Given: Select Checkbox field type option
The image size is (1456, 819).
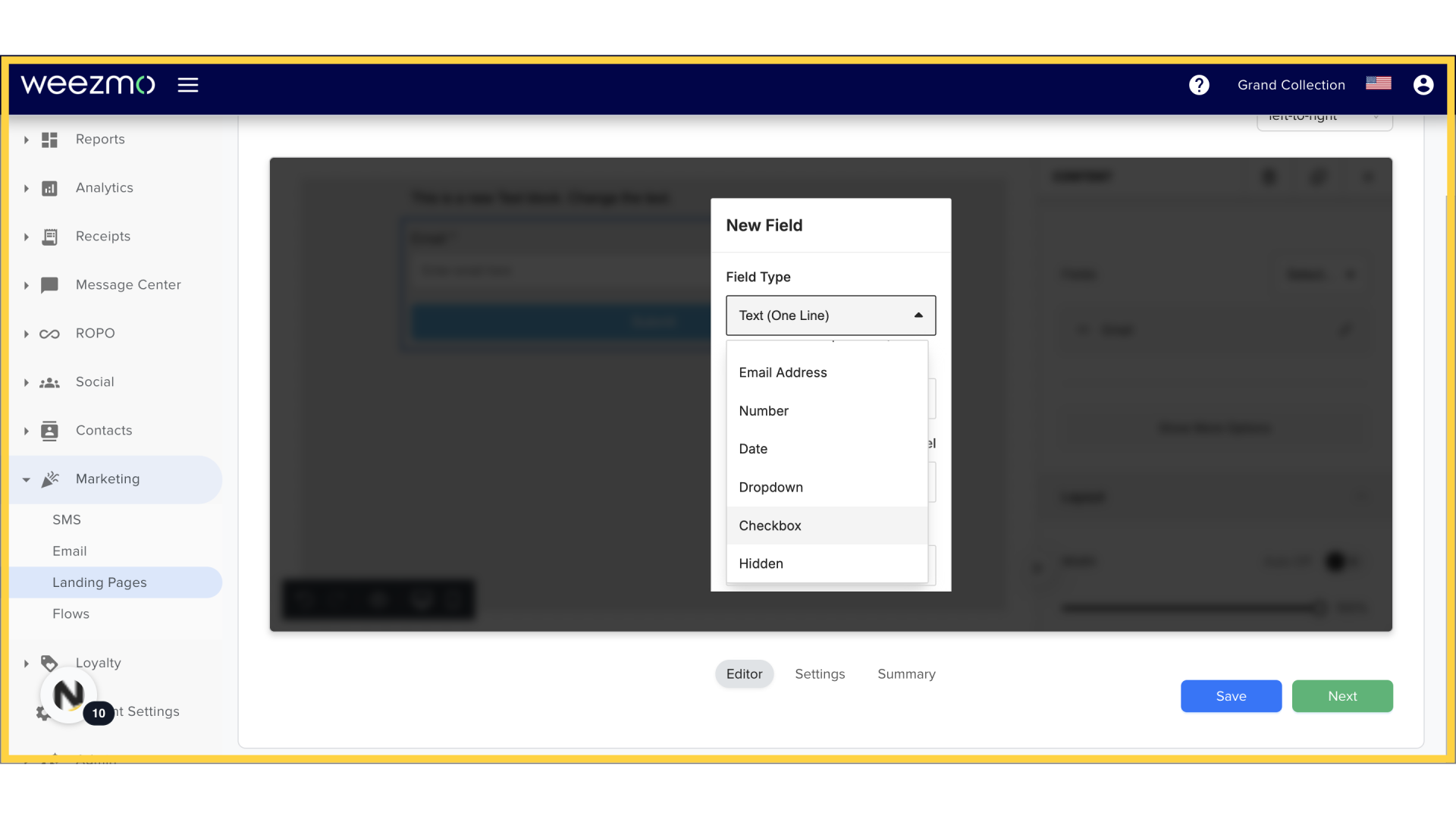Looking at the screenshot, I should [770, 525].
